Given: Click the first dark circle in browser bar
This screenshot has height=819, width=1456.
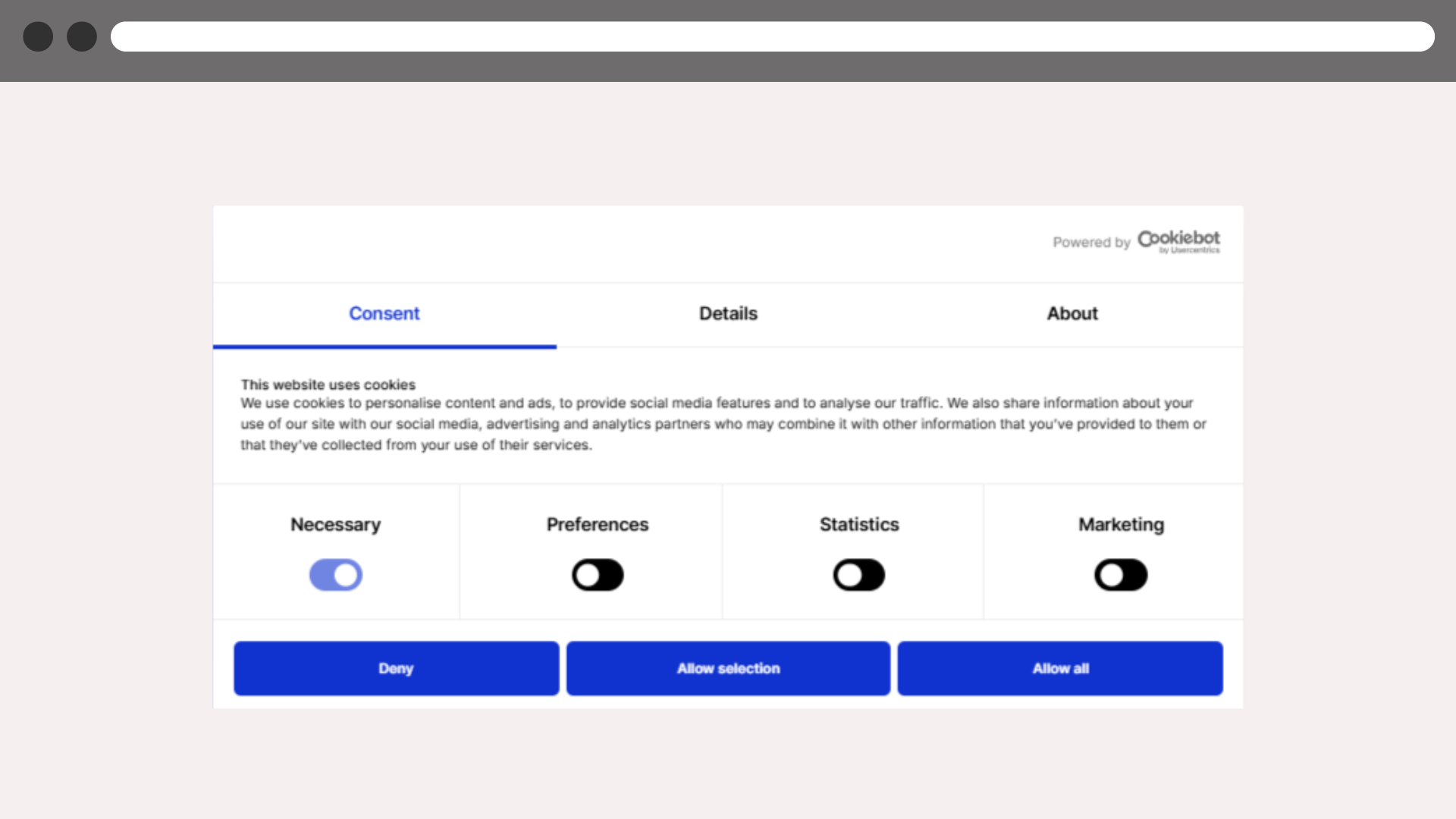Looking at the screenshot, I should 38,36.
